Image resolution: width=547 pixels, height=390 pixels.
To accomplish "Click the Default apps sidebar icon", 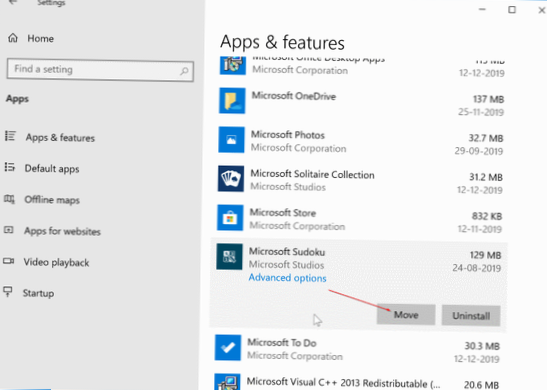I will coord(10,167).
